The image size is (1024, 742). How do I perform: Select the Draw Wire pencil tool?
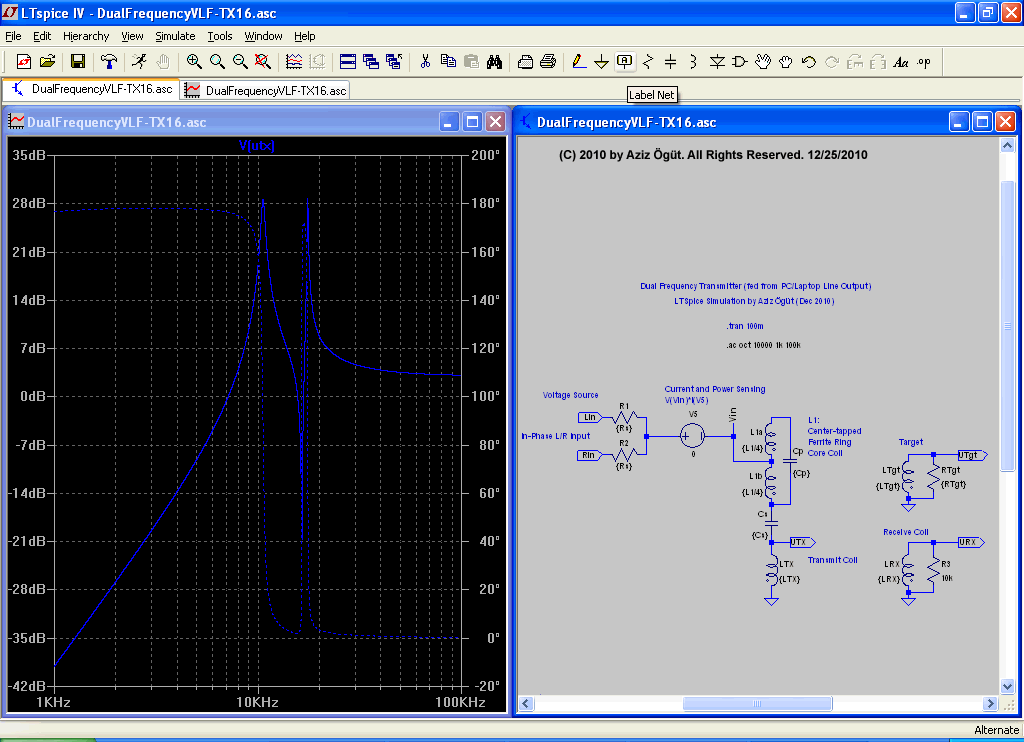[x=578, y=62]
